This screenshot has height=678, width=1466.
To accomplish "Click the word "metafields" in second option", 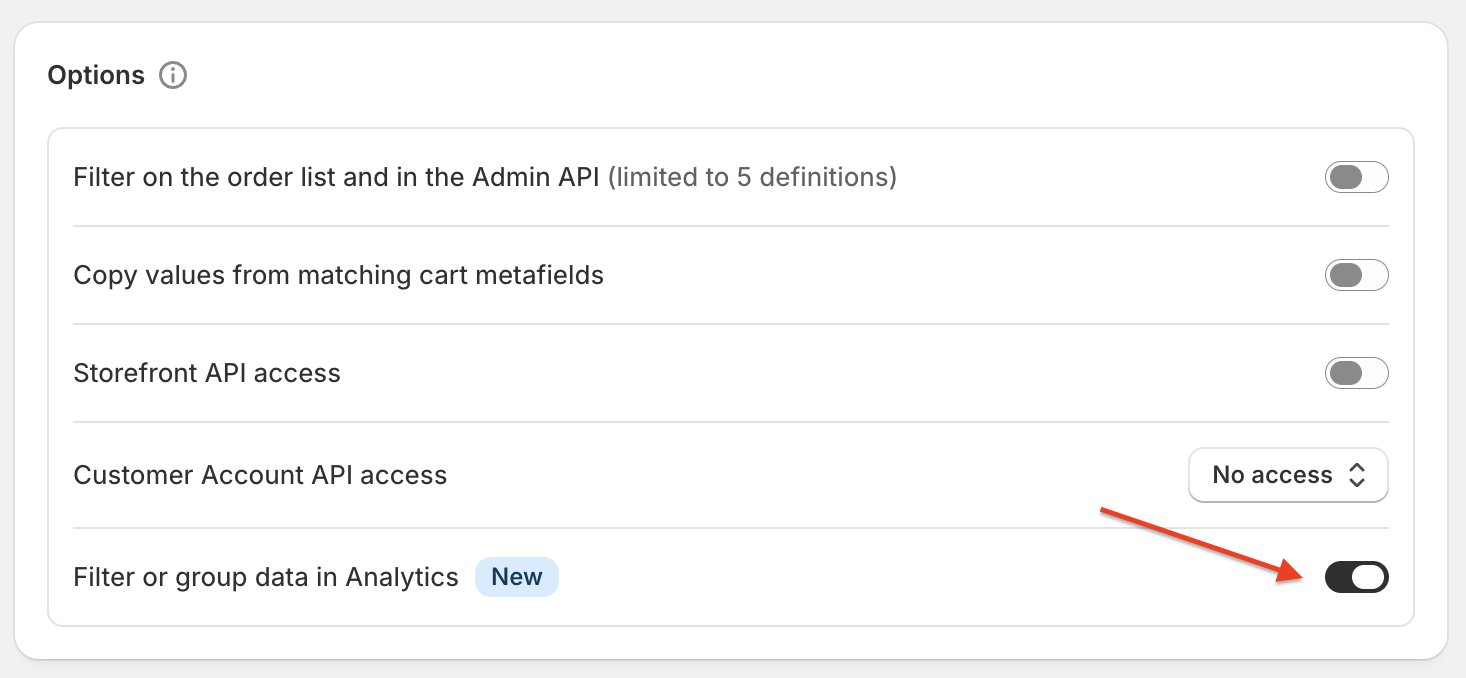I will click(546, 275).
